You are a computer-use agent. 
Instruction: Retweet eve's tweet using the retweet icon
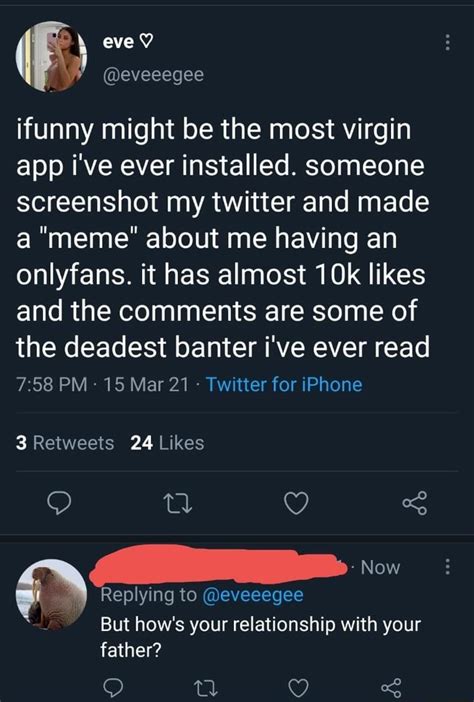tap(177, 504)
